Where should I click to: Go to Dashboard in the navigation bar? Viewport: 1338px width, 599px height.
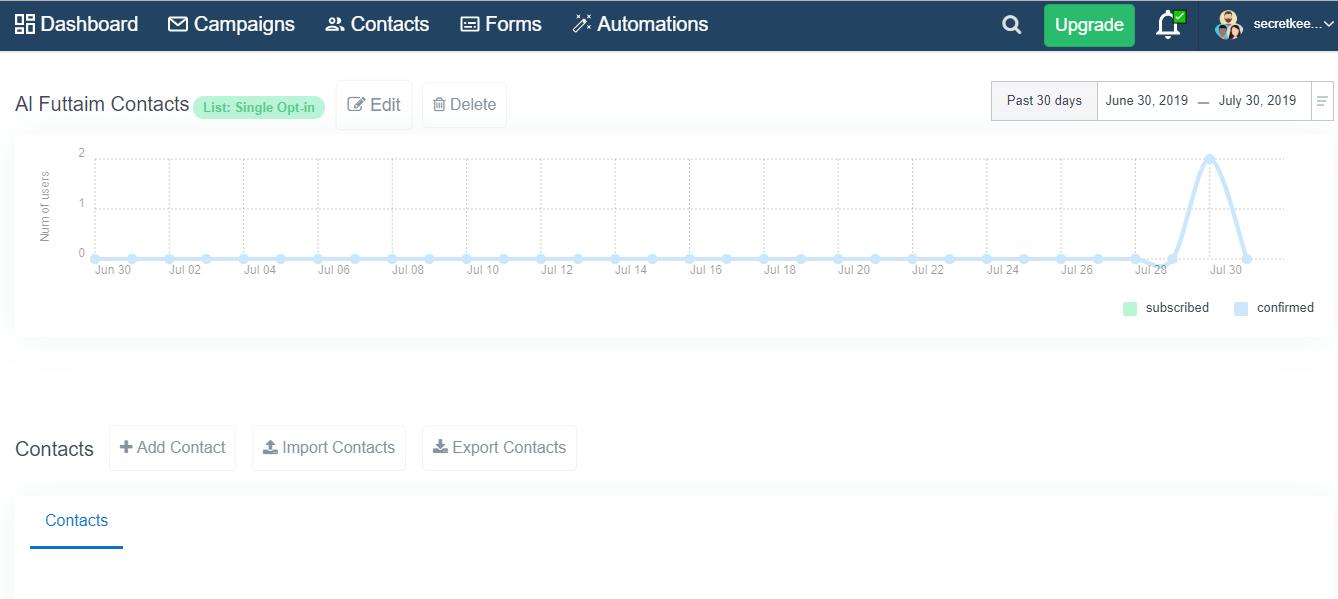click(x=77, y=24)
